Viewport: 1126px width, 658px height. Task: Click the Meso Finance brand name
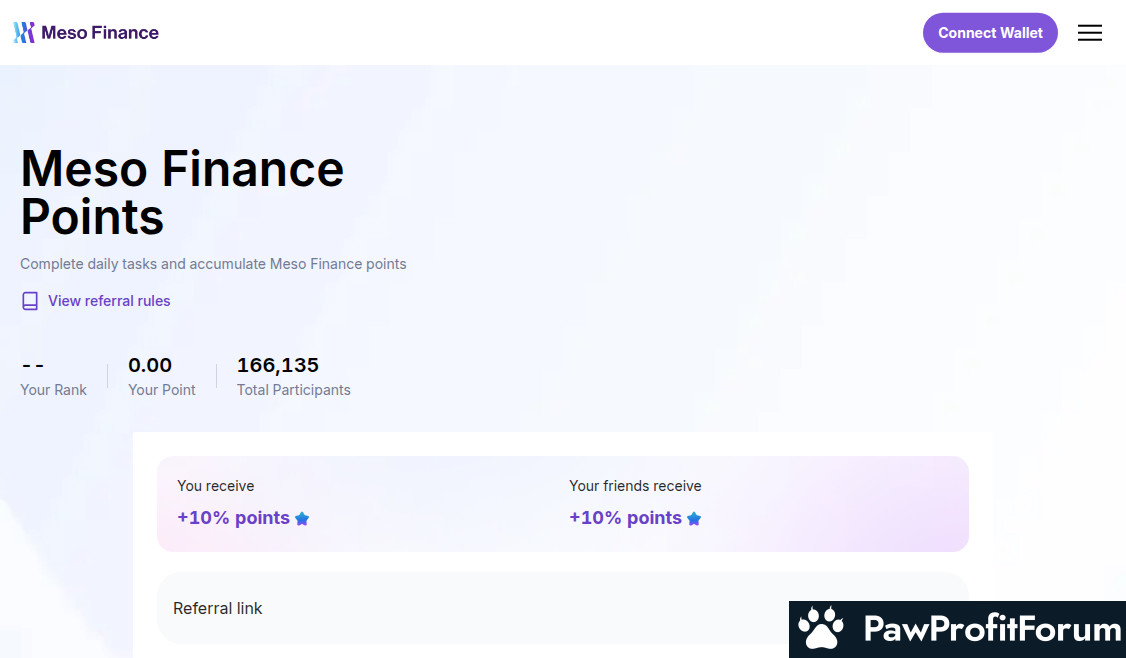(100, 33)
